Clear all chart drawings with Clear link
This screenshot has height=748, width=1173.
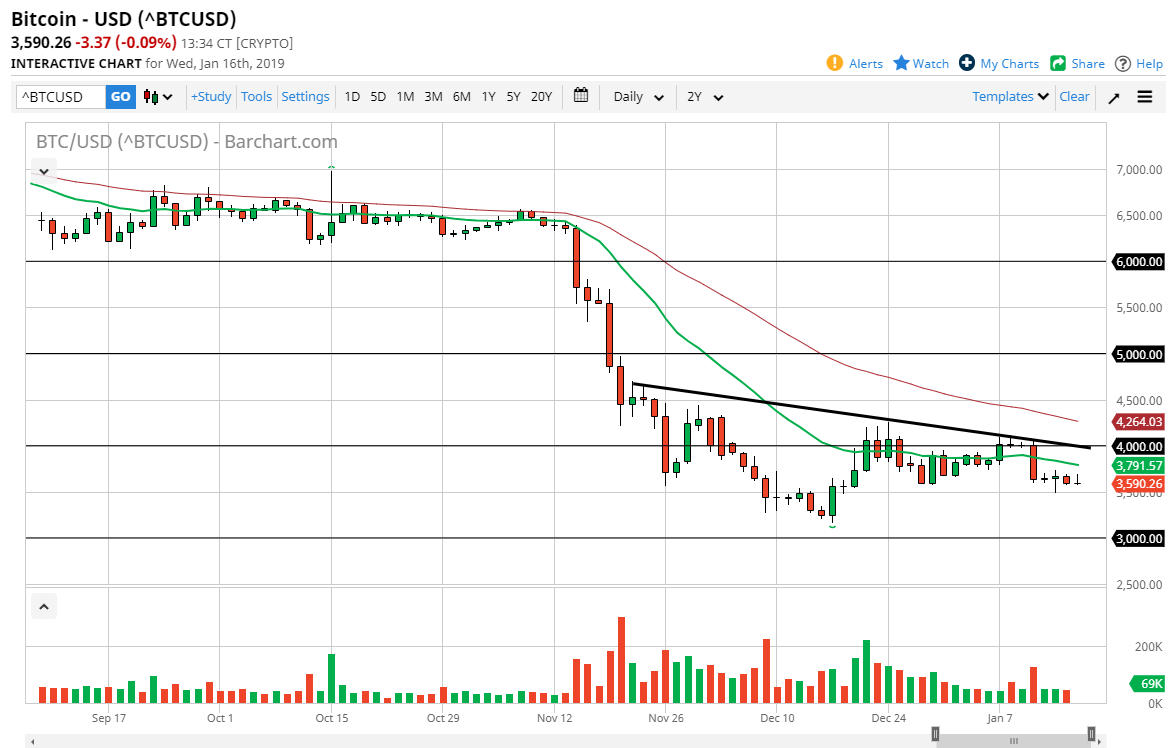tap(1074, 96)
